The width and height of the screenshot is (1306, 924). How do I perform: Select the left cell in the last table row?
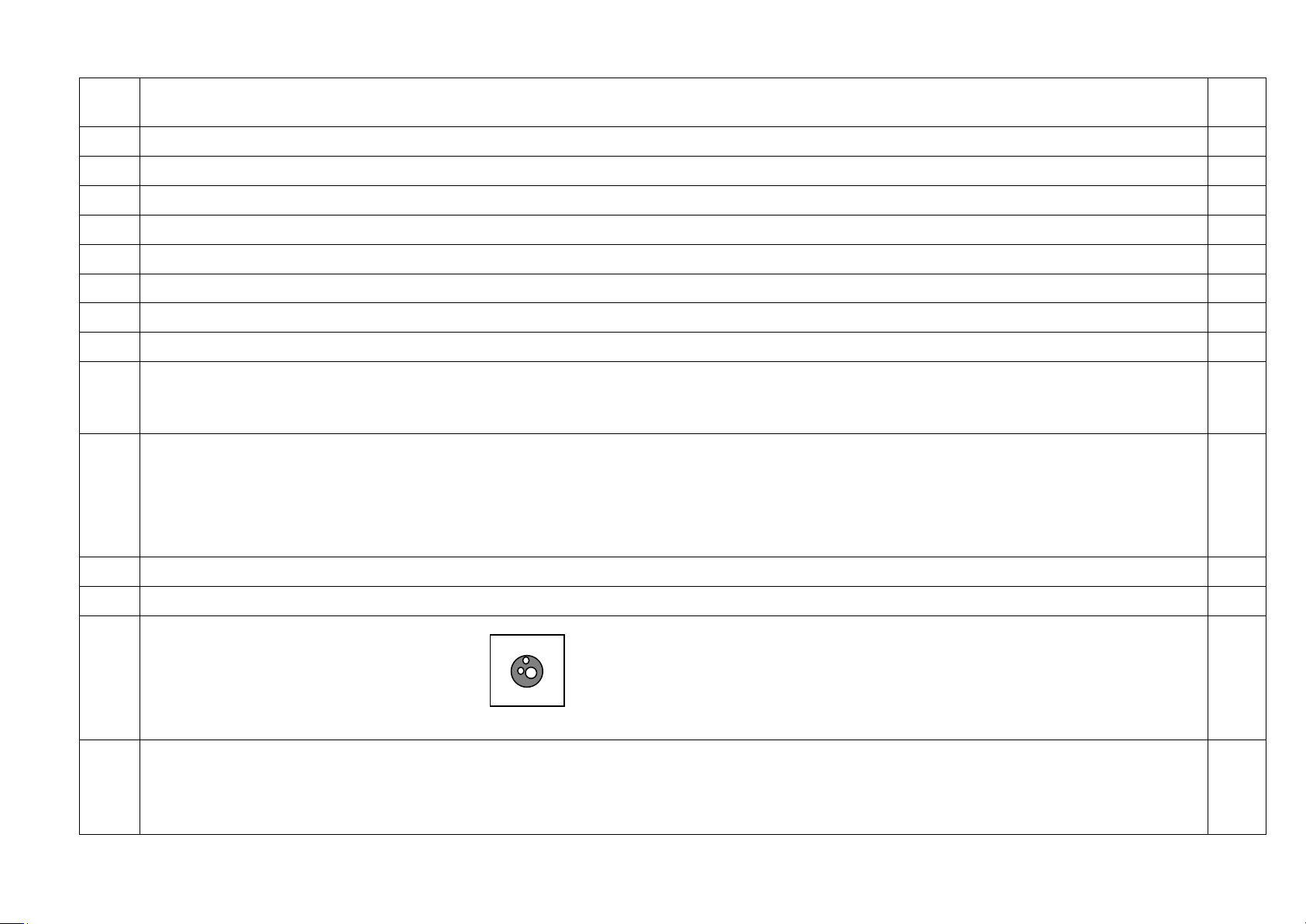pyautogui.click(x=109, y=787)
